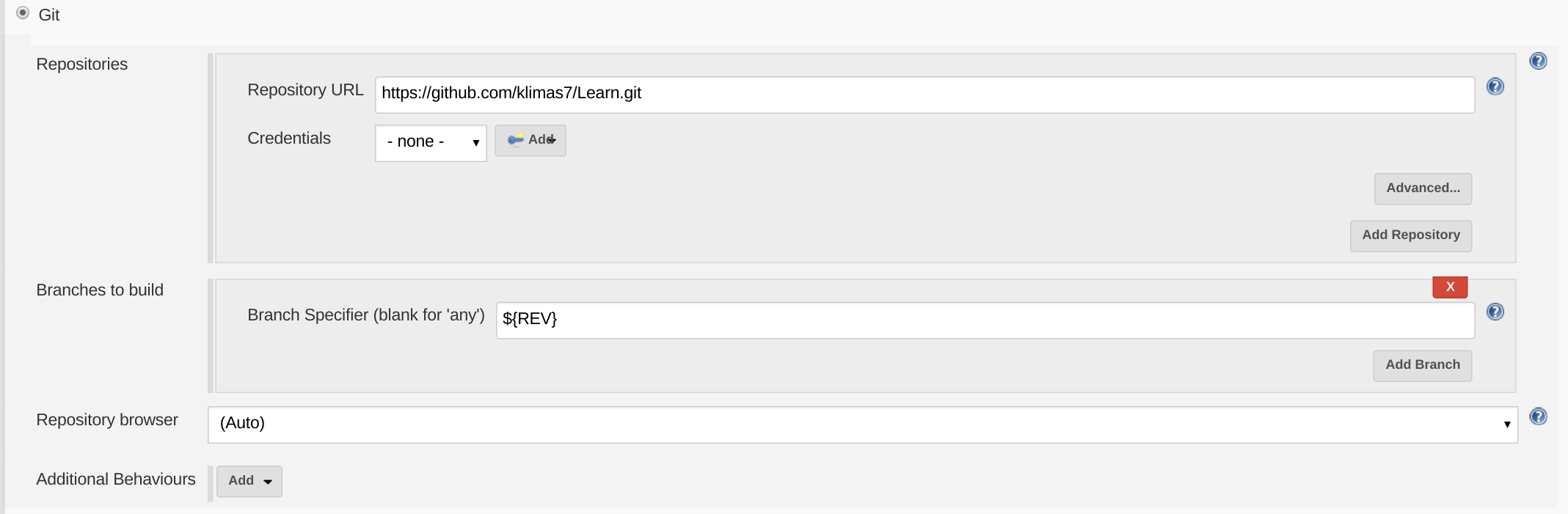Click the 'Repository browser' label text
This screenshot has width=1568, height=514.
[107, 420]
